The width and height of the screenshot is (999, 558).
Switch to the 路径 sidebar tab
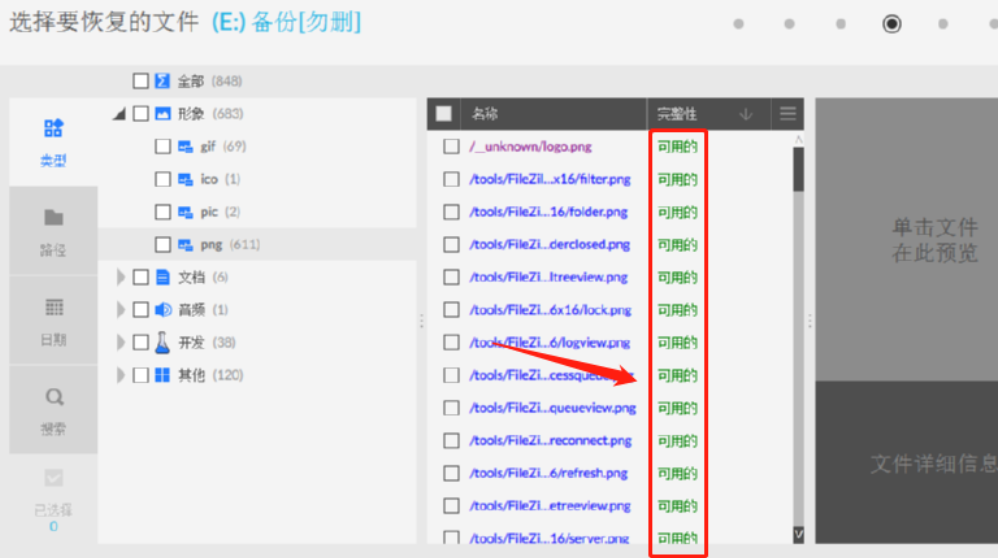[54, 231]
